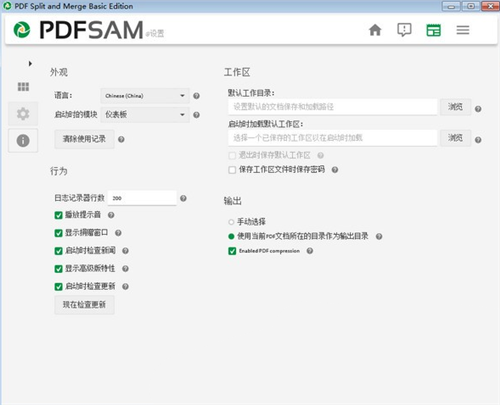Click the 清除使用记录 button

tap(84, 139)
